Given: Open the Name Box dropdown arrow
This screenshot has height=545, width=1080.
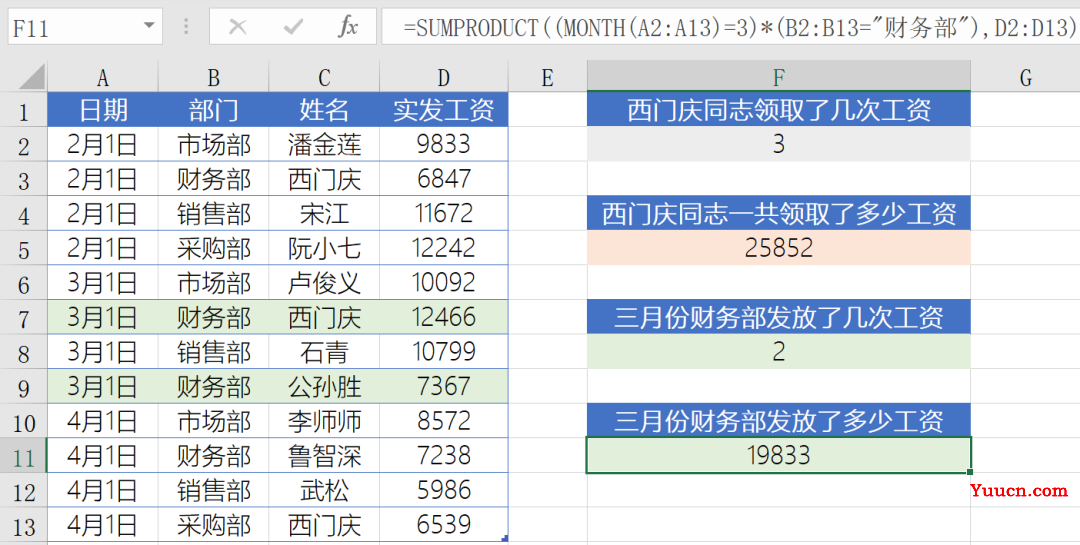Looking at the screenshot, I should pos(149,27).
